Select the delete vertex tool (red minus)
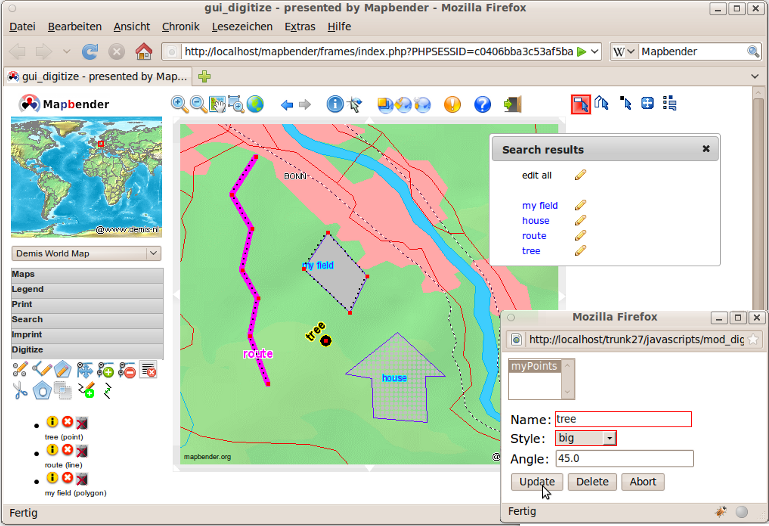 pyautogui.click(x=127, y=370)
